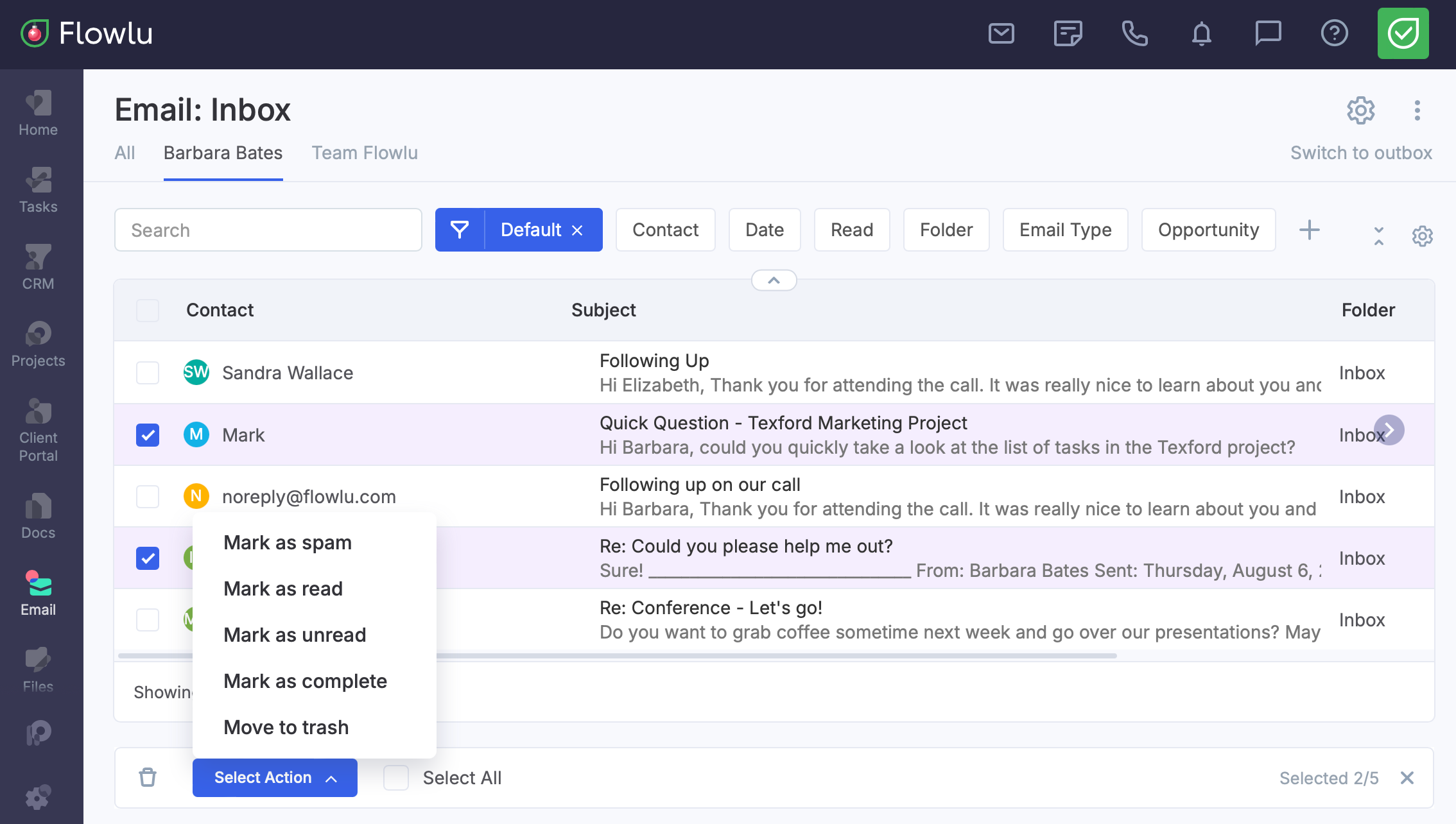Open Projects module in sidebar

[x=38, y=344]
